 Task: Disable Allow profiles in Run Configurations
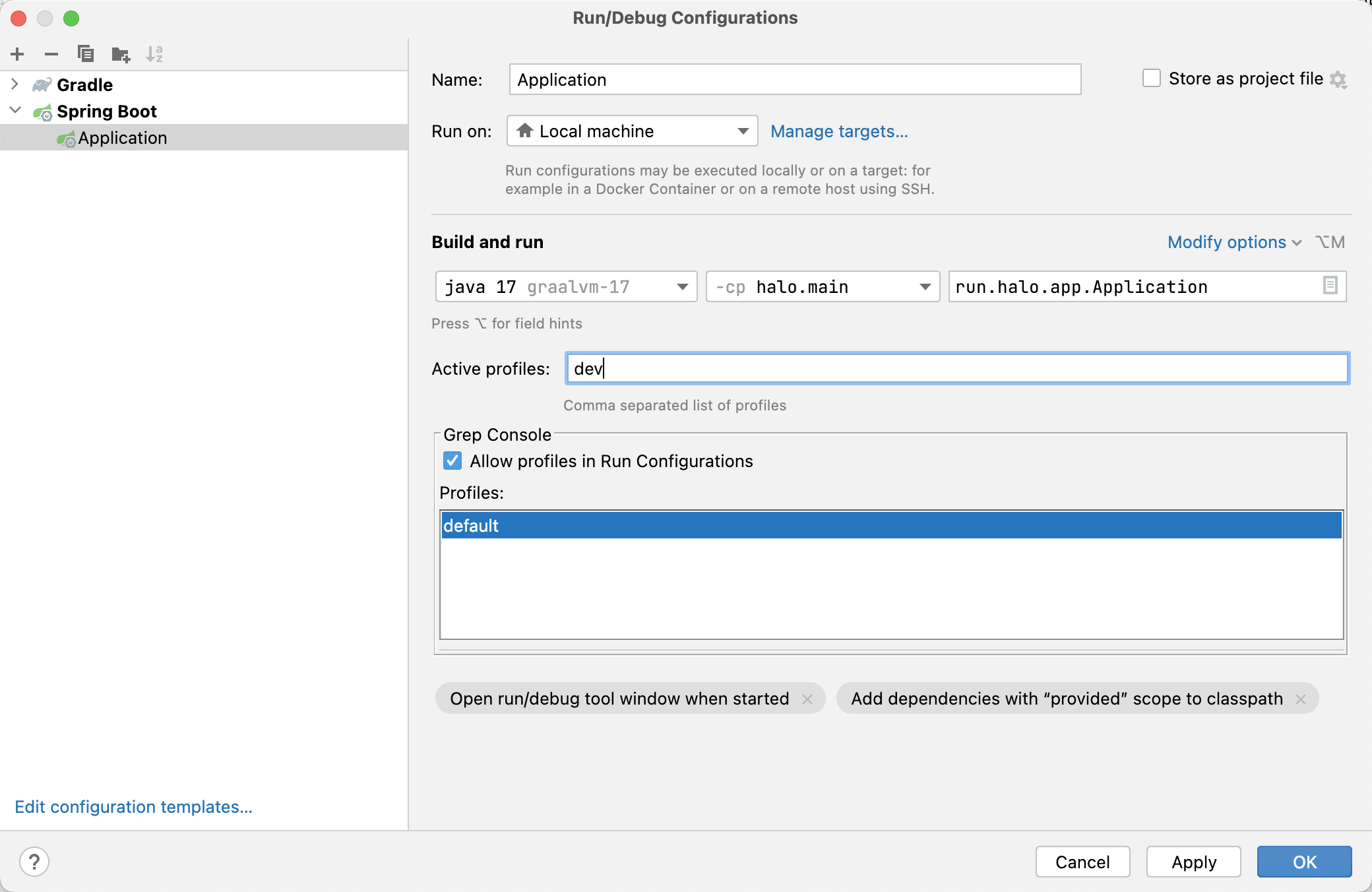click(x=452, y=461)
